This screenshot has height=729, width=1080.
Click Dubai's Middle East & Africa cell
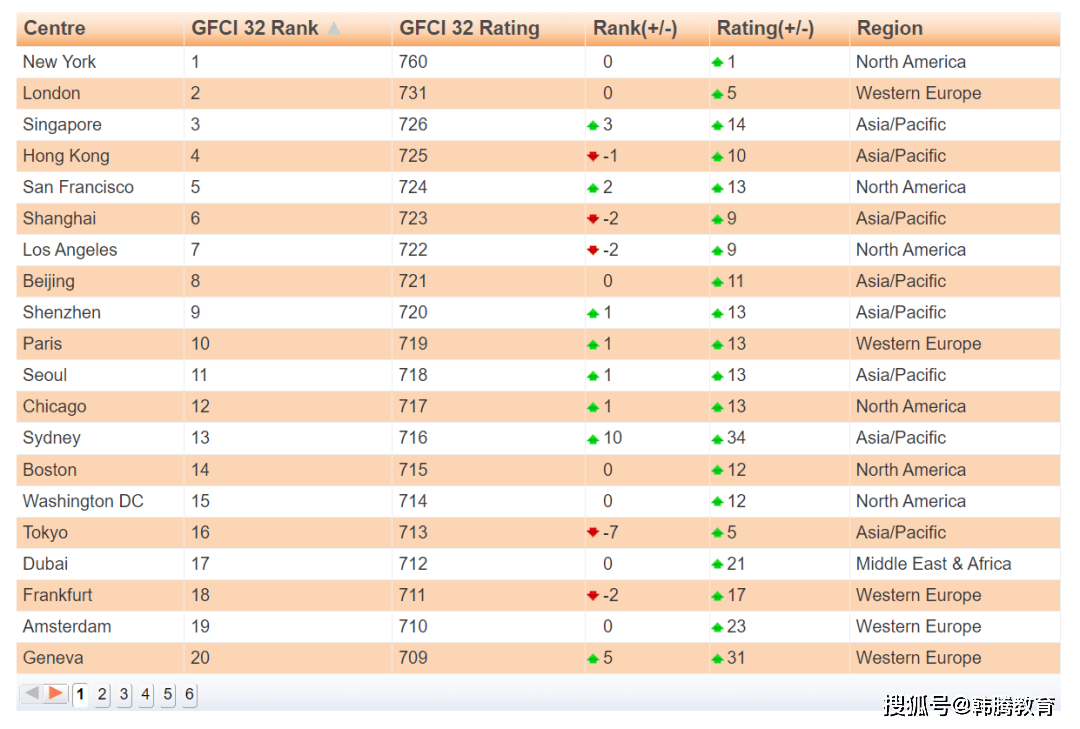[933, 564]
